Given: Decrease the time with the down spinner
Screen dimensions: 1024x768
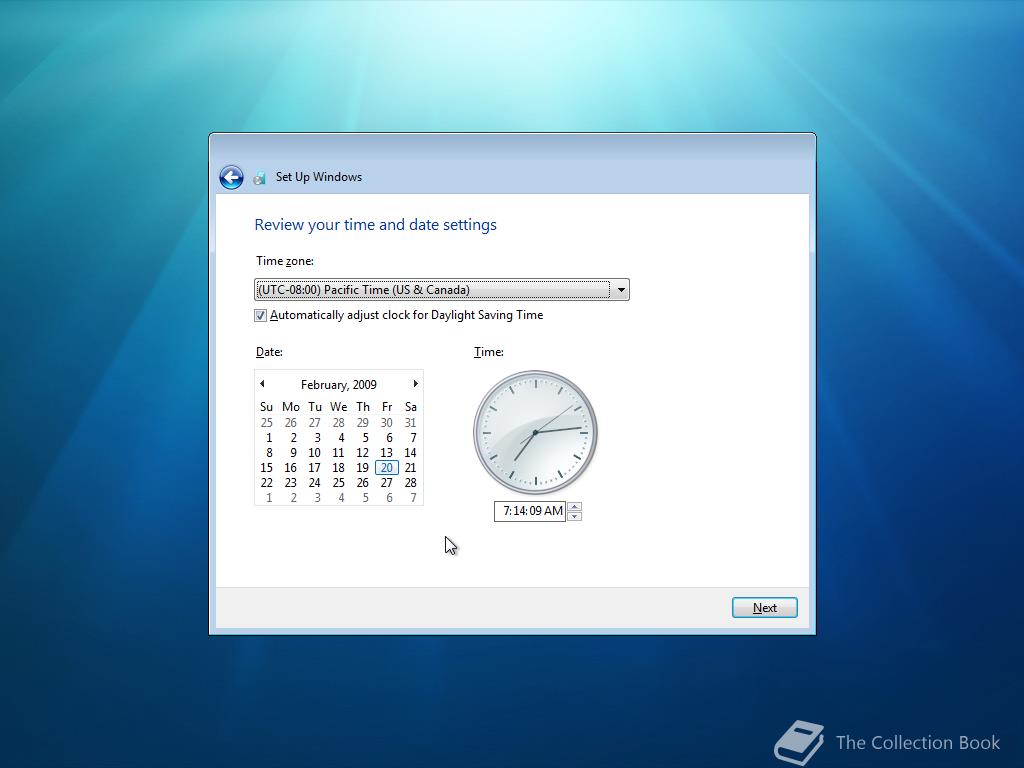Looking at the screenshot, I should click(x=574, y=516).
